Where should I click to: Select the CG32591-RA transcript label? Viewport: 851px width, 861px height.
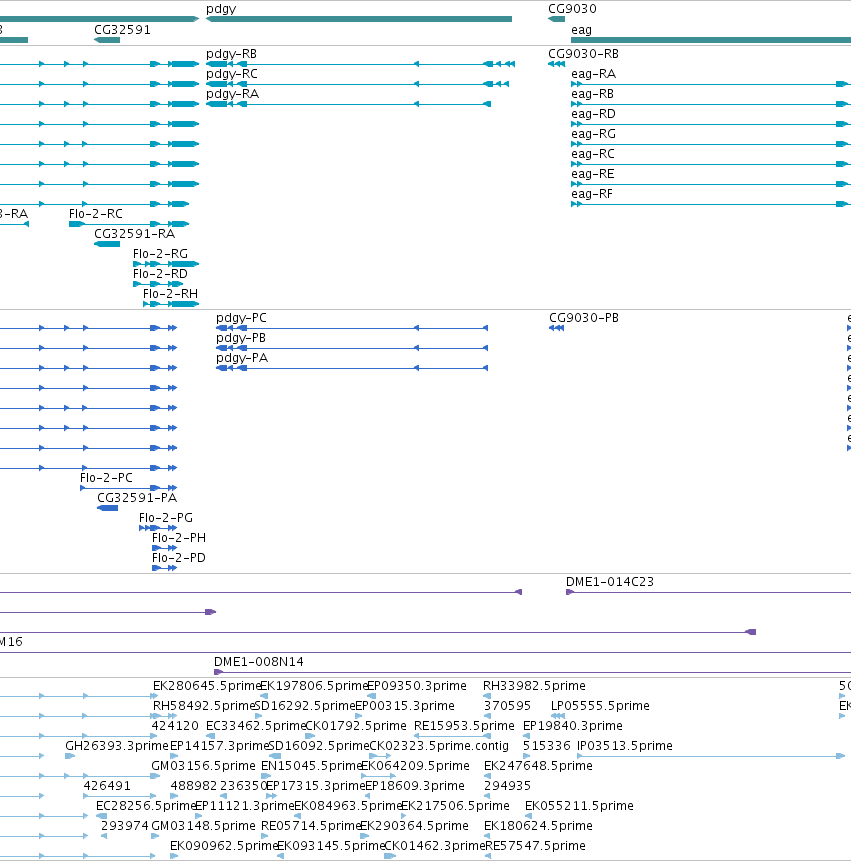pyautogui.click(x=135, y=234)
